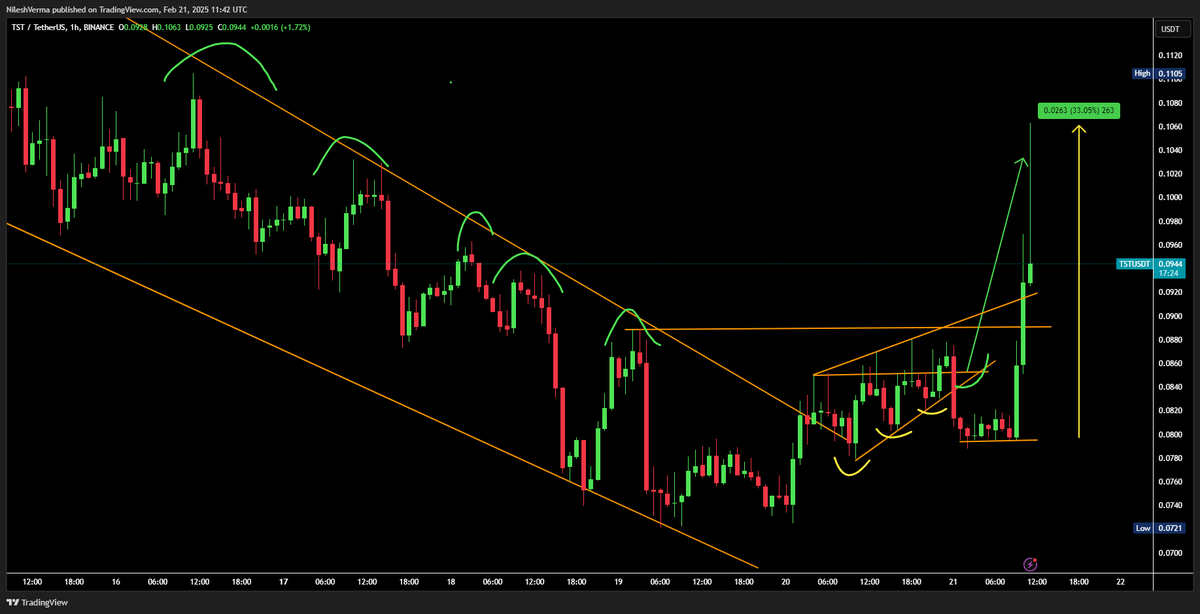This screenshot has height=614, width=1200.
Task: Click 0.0960 on the price axis
Action: (x=1169, y=245)
